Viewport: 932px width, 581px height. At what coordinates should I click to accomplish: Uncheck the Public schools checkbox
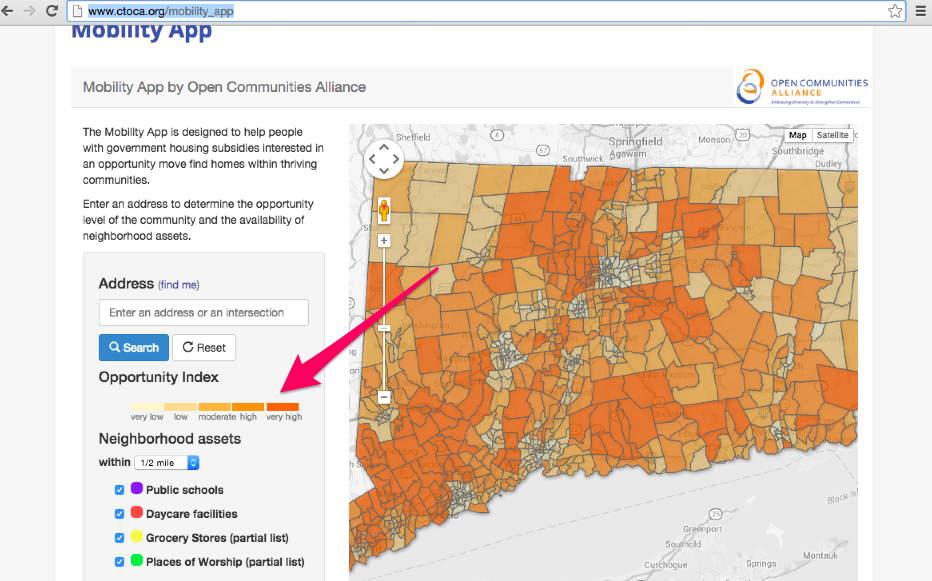(x=119, y=489)
